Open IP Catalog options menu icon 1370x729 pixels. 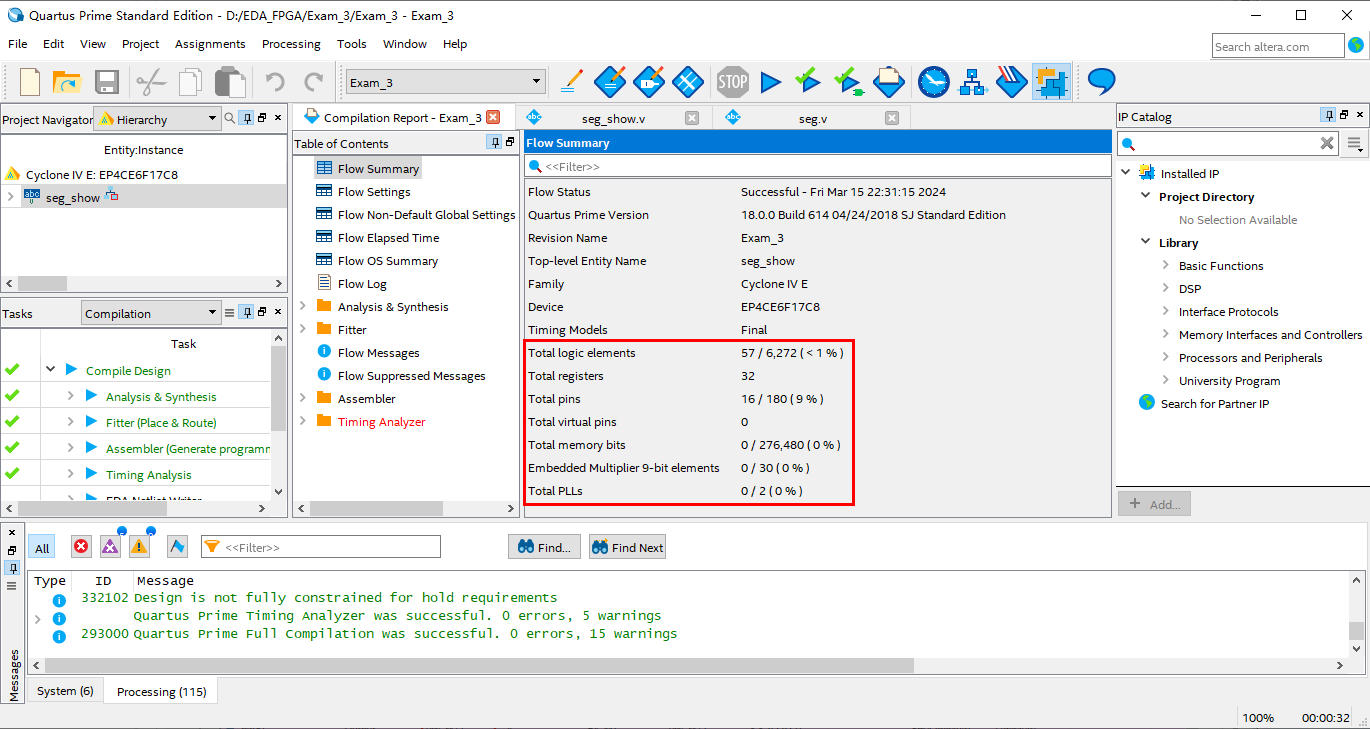(1355, 144)
